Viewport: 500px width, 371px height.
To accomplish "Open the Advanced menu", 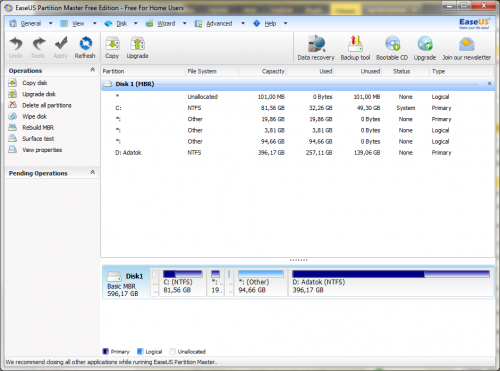I will pyautogui.click(x=219, y=23).
